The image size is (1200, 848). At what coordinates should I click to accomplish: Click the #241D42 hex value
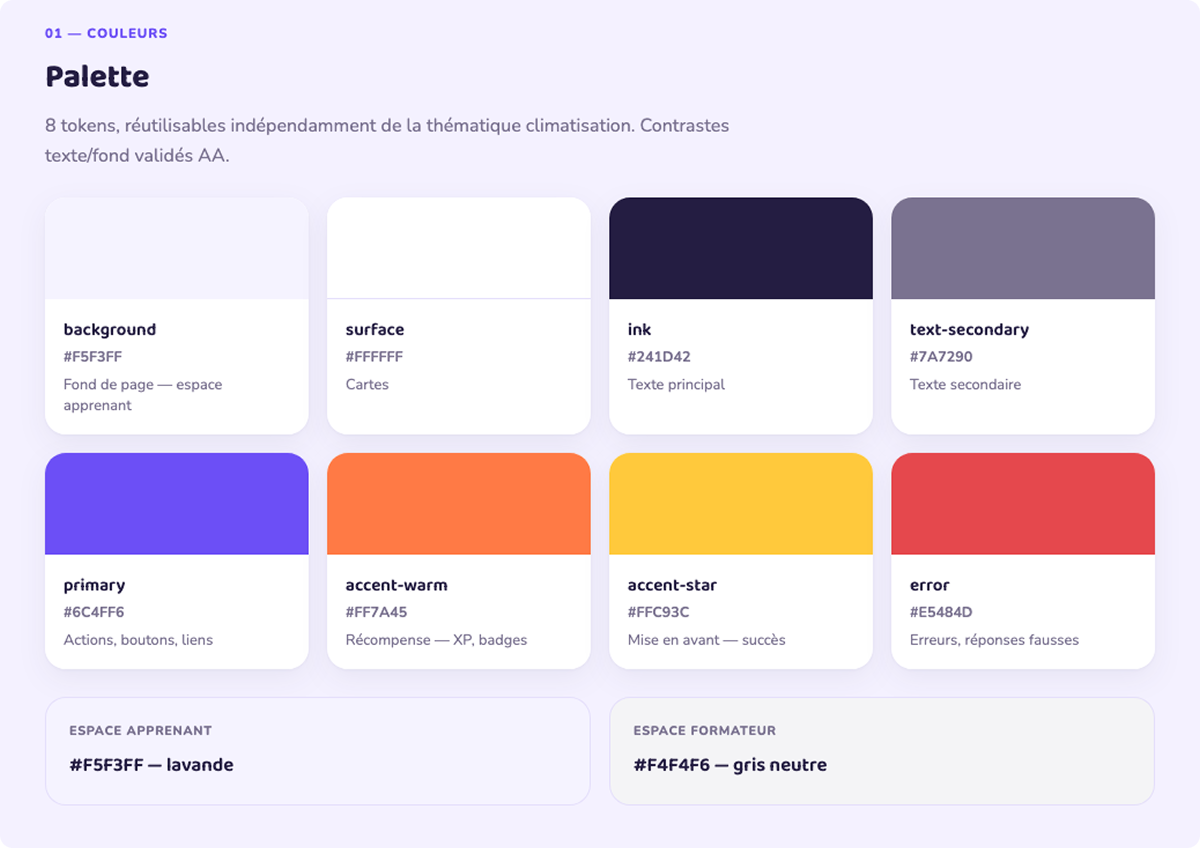(659, 356)
